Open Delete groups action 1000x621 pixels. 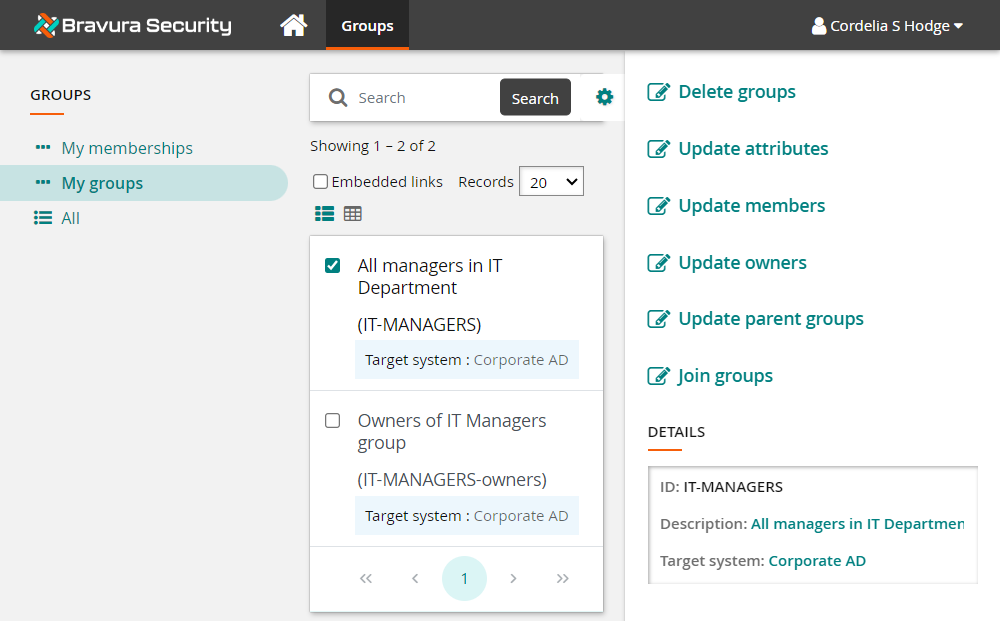coord(736,92)
